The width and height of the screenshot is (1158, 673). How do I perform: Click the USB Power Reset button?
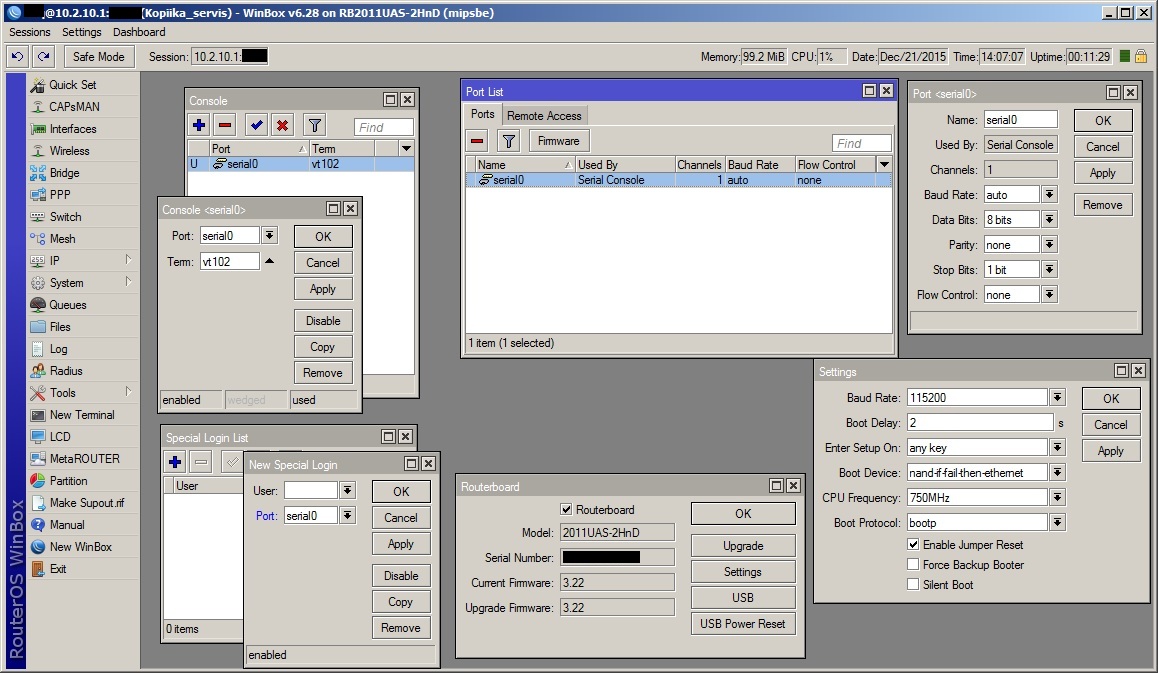pyautogui.click(x=742, y=623)
